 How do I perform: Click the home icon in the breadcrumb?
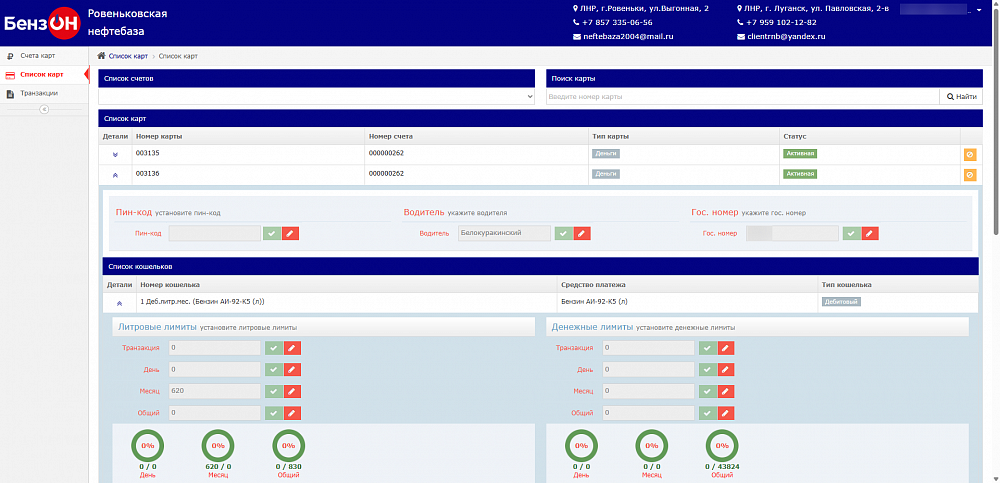[x=101, y=56]
